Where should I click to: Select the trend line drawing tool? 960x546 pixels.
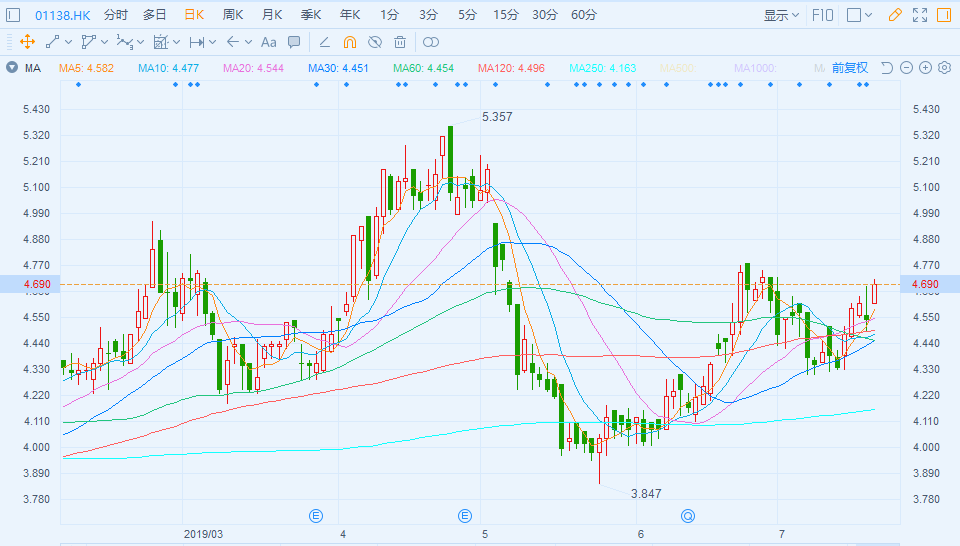[53, 42]
